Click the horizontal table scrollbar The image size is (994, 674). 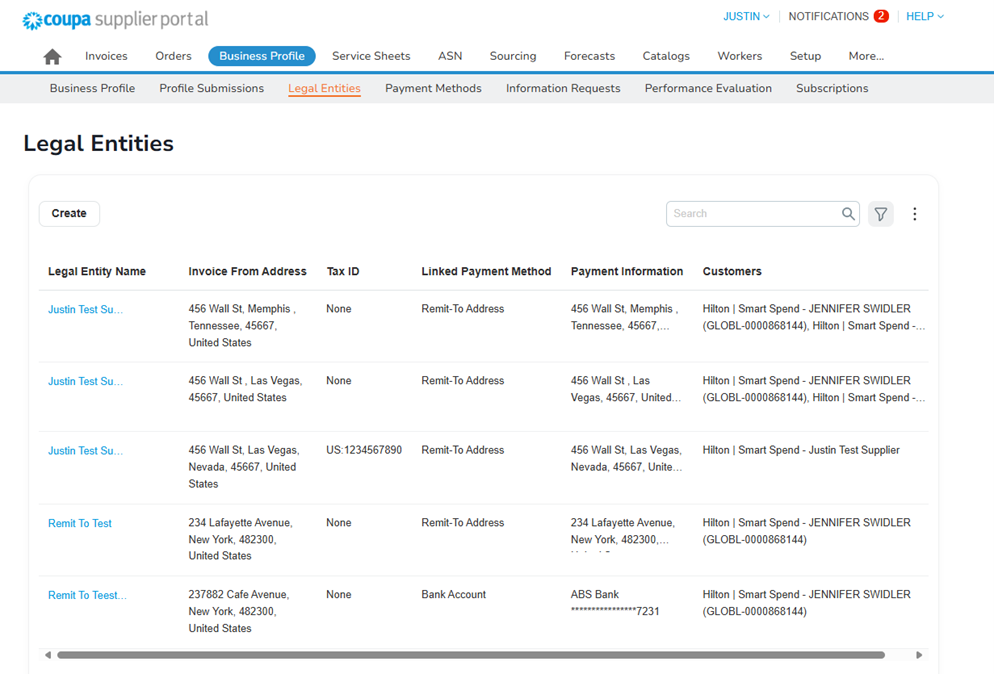[x=470, y=655]
